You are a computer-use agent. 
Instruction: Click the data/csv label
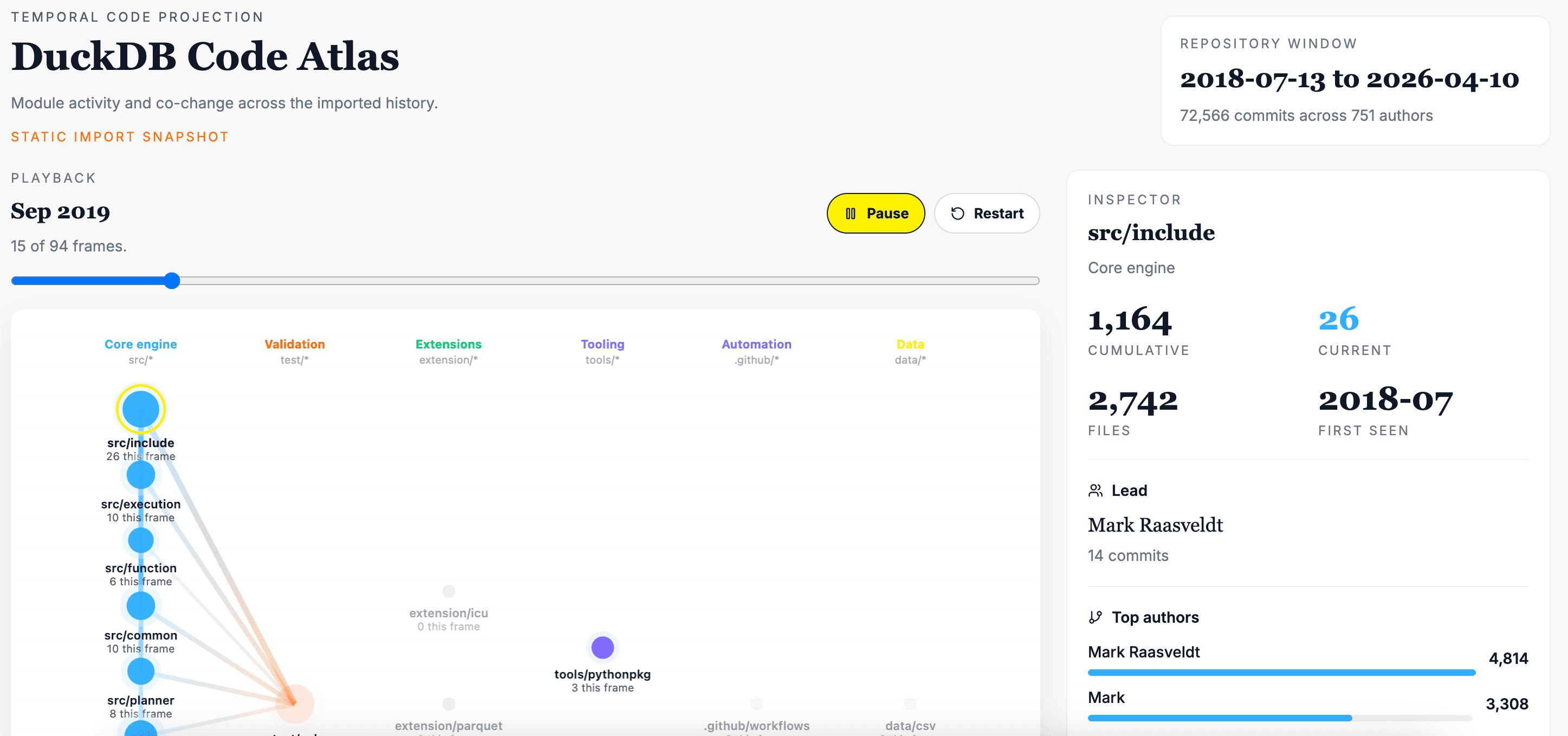pos(910,726)
